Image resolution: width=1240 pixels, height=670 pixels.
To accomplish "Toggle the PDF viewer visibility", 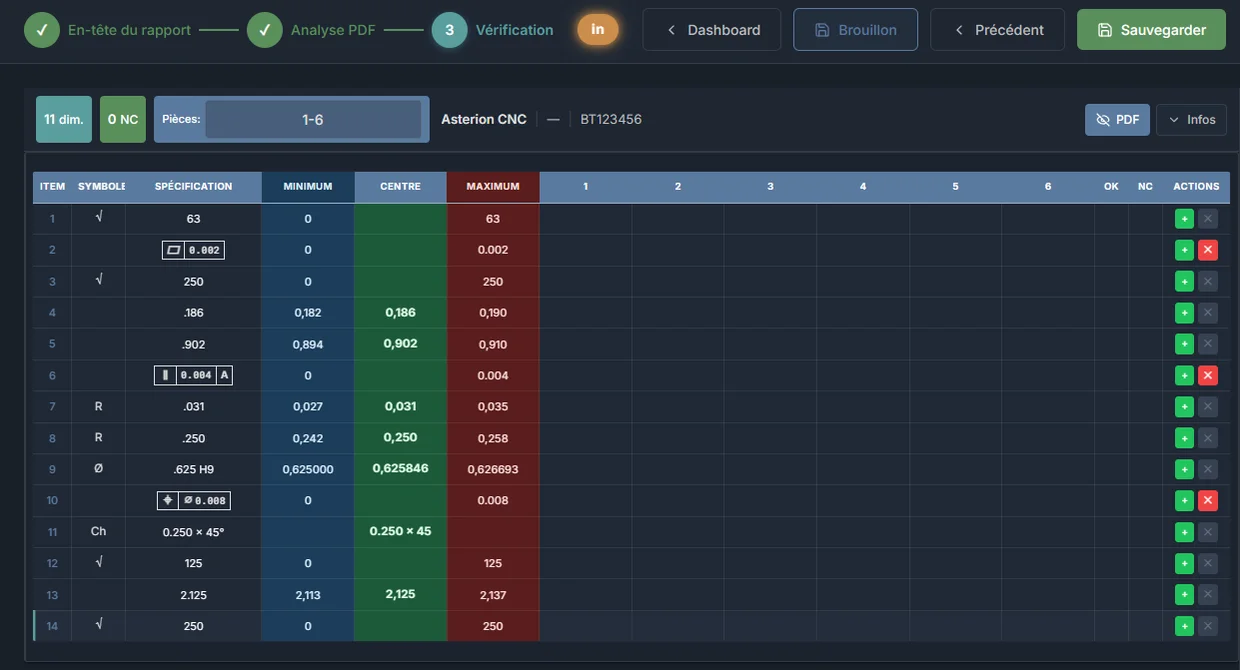I will pyautogui.click(x=1117, y=120).
